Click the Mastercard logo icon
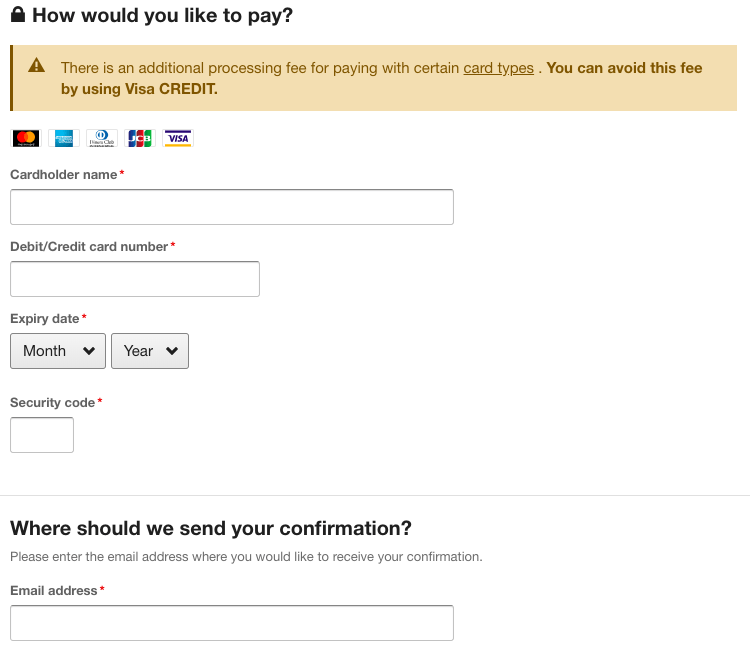The width and height of the screenshot is (750, 657). point(26,138)
